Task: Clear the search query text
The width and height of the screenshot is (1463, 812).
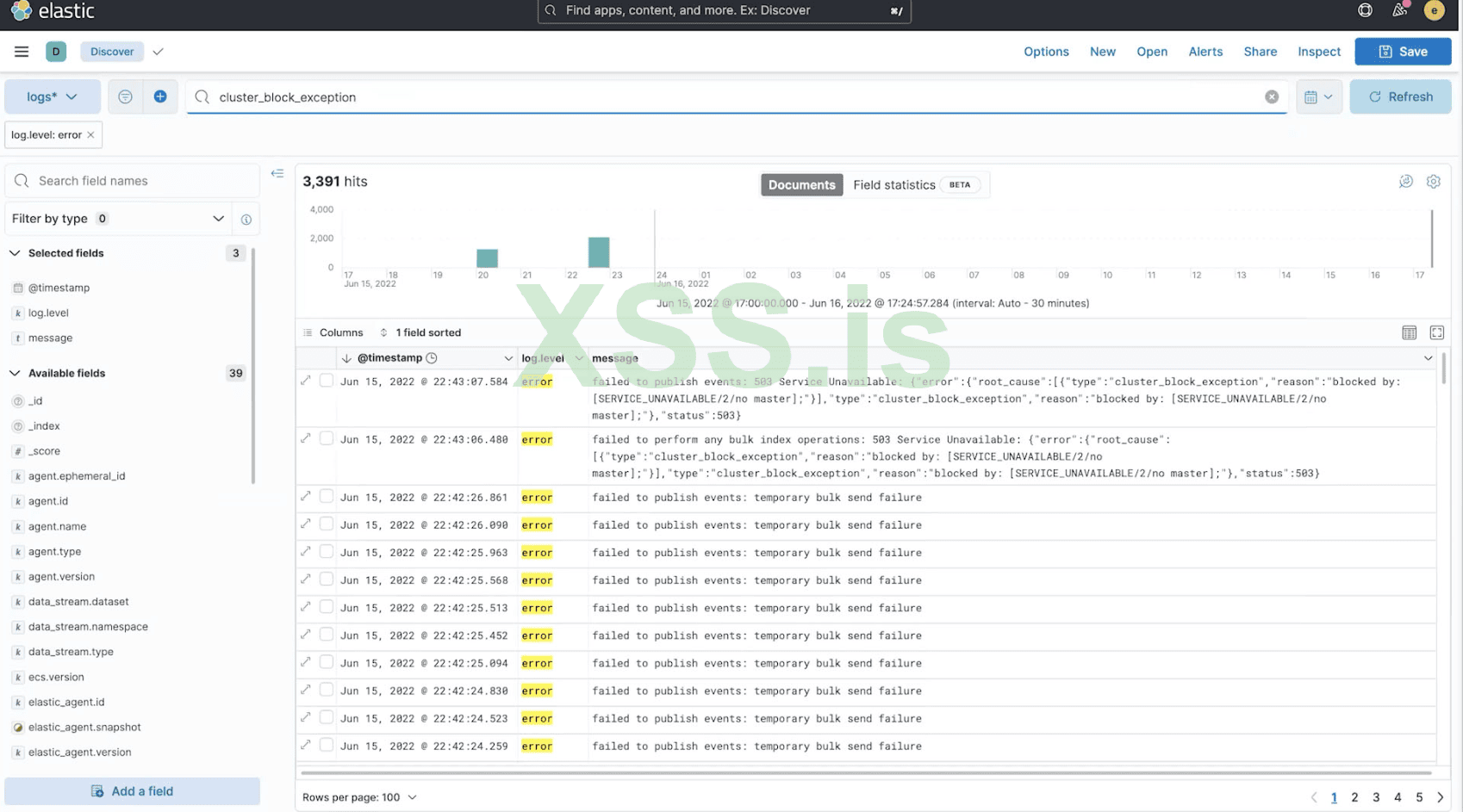Action: [x=1272, y=96]
